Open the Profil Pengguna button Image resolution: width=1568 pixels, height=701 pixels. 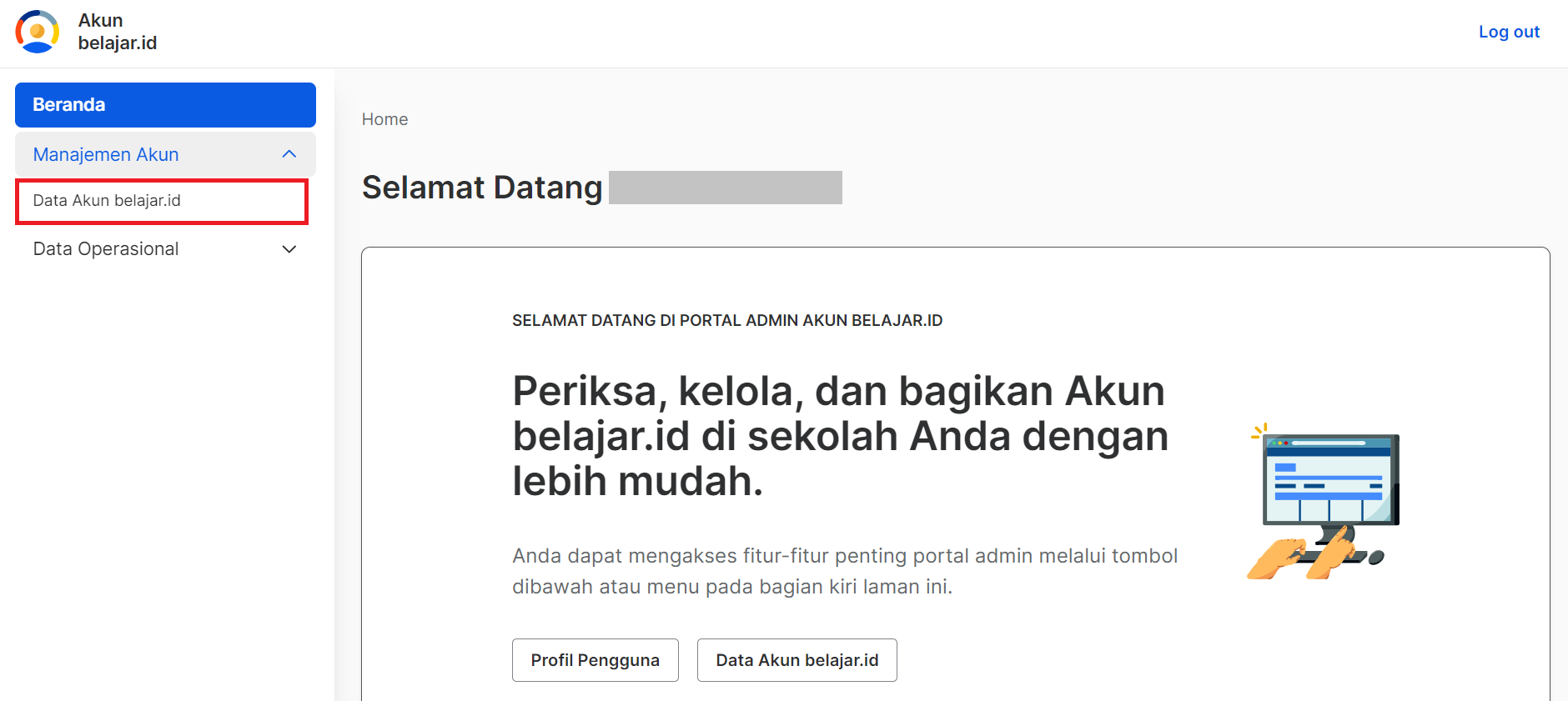click(596, 660)
